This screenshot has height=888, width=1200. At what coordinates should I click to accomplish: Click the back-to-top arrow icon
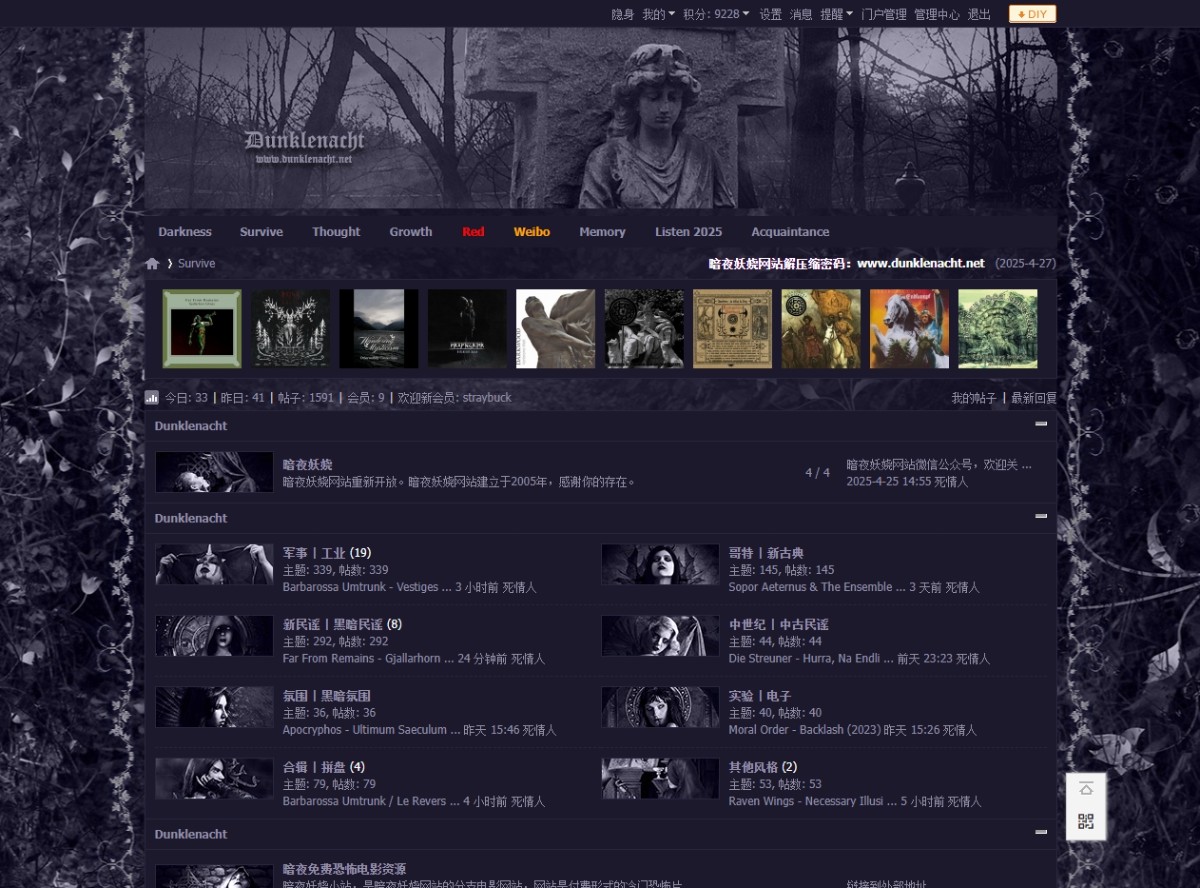pyautogui.click(x=1086, y=789)
